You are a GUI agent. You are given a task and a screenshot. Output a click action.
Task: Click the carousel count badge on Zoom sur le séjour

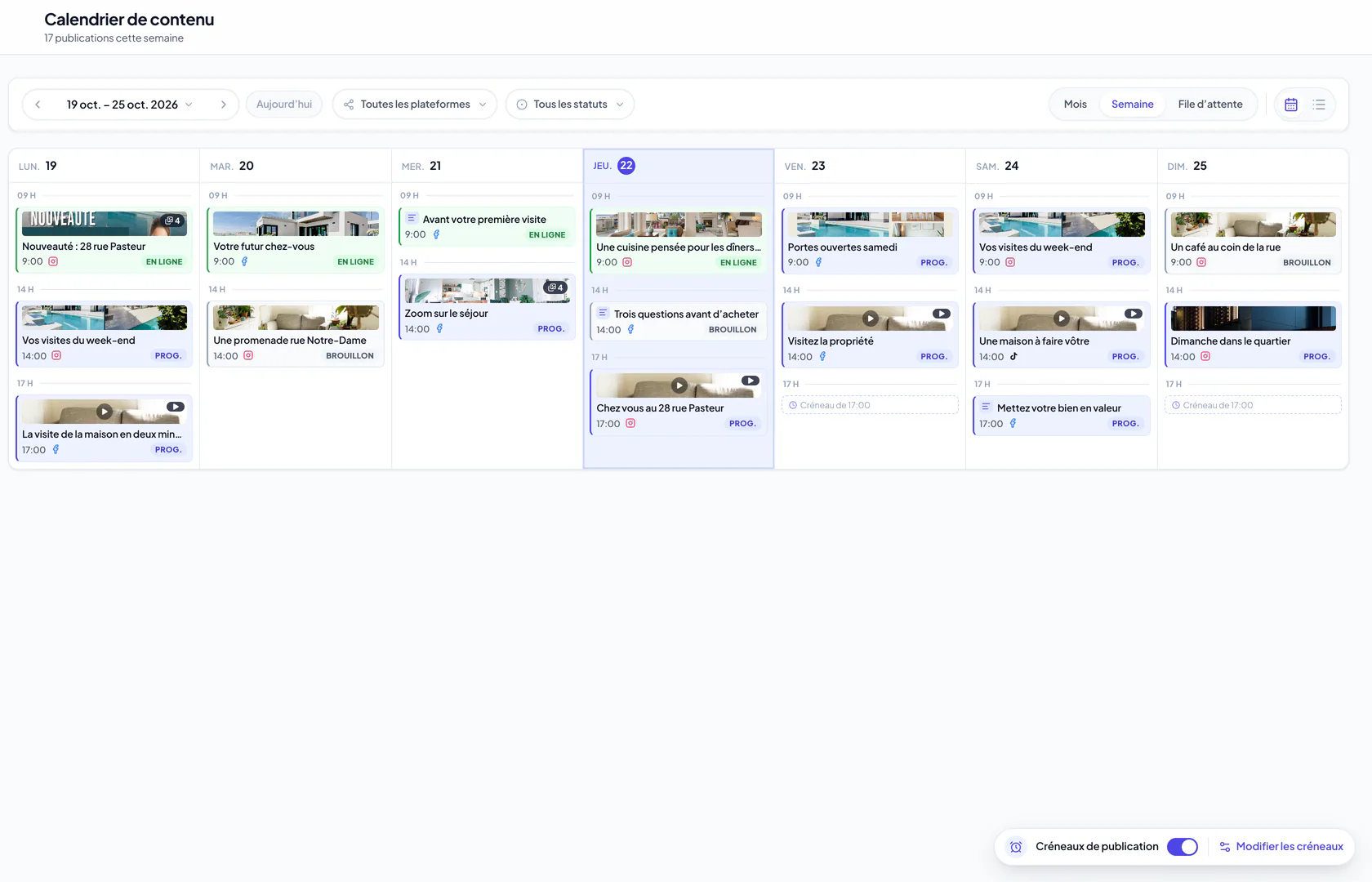tap(555, 287)
